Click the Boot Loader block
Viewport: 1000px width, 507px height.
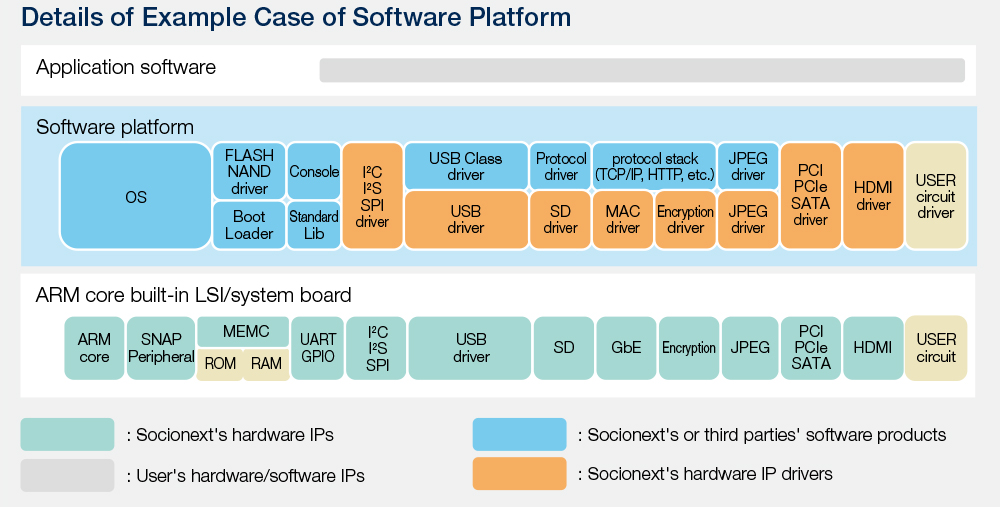(249, 225)
